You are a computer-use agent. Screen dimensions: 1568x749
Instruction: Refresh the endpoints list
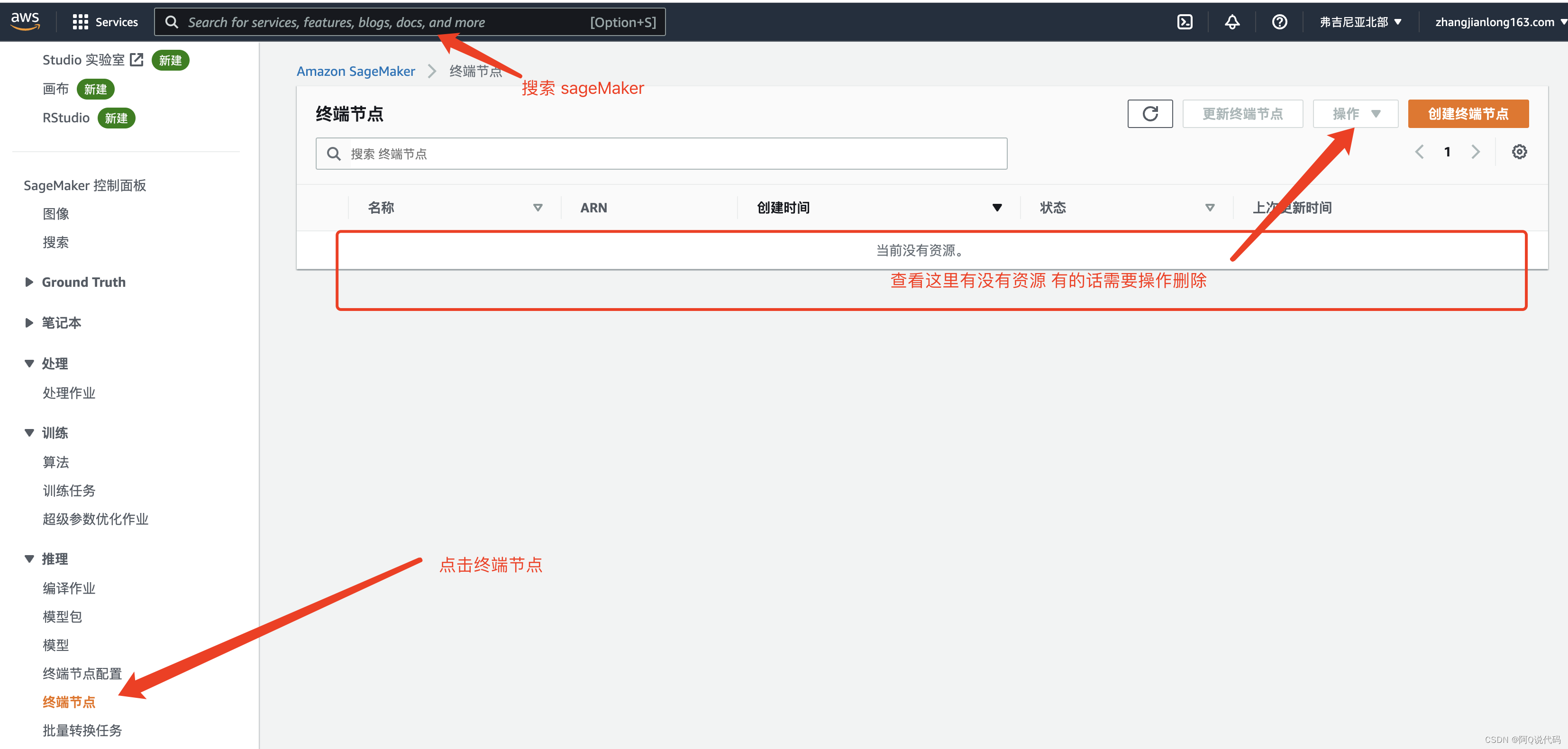tap(1150, 114)
